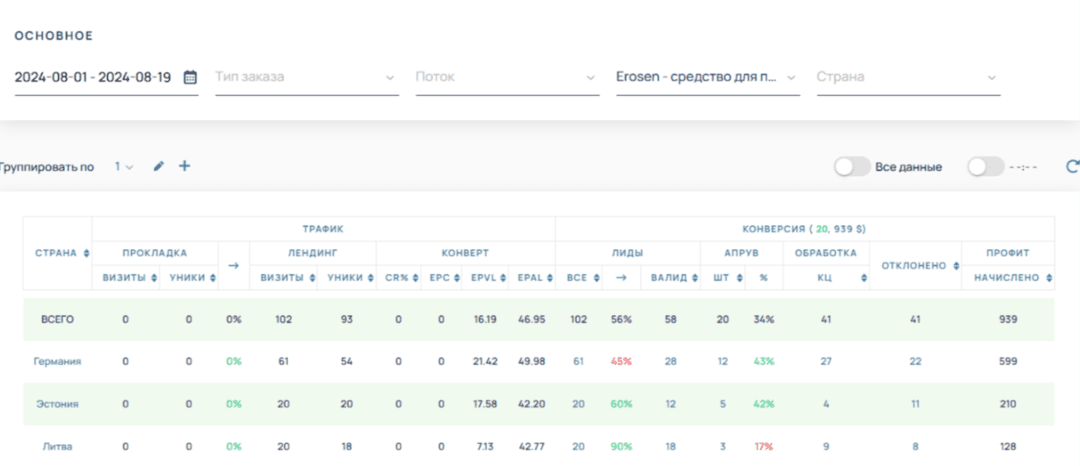This screenshot has width=1080, height=466.
Task: Click the refresh icon at top right
Action: [x=1073, y=167]
